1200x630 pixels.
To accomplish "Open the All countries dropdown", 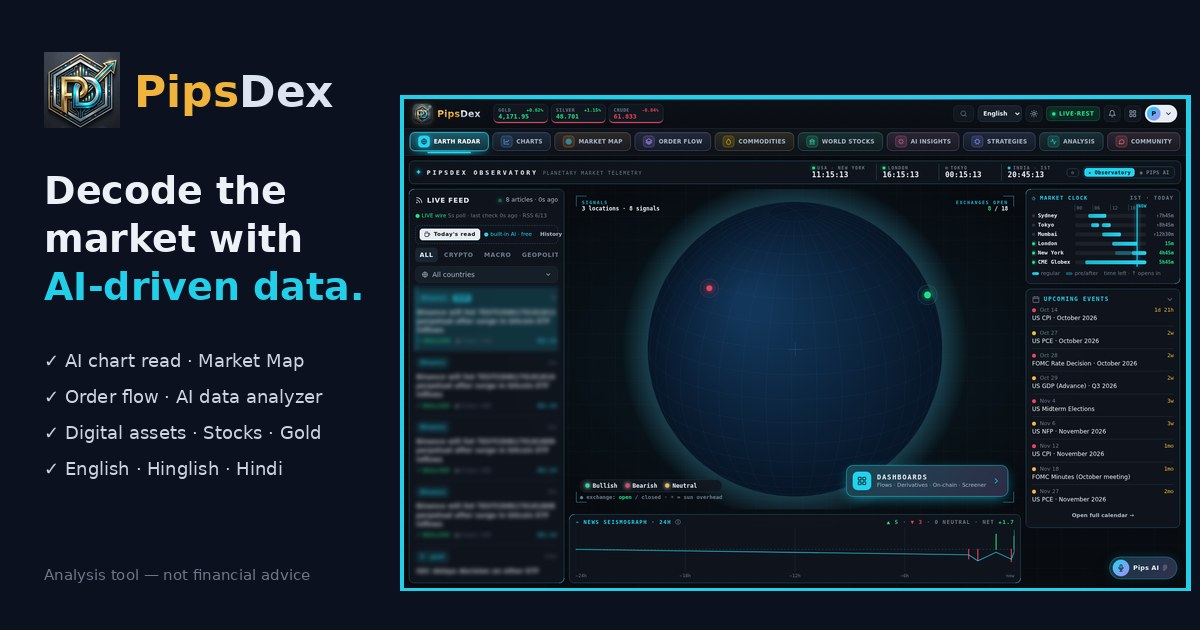I will 486,274.
